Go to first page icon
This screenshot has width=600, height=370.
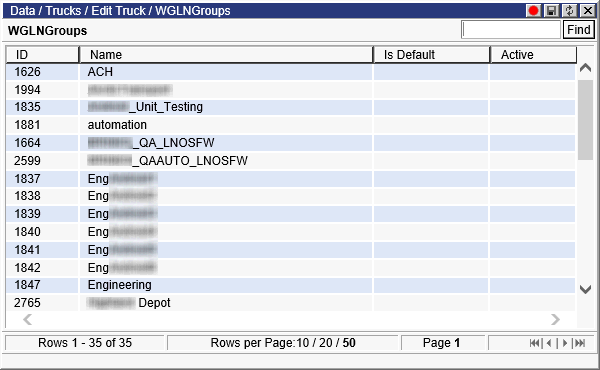coord(535,343)
